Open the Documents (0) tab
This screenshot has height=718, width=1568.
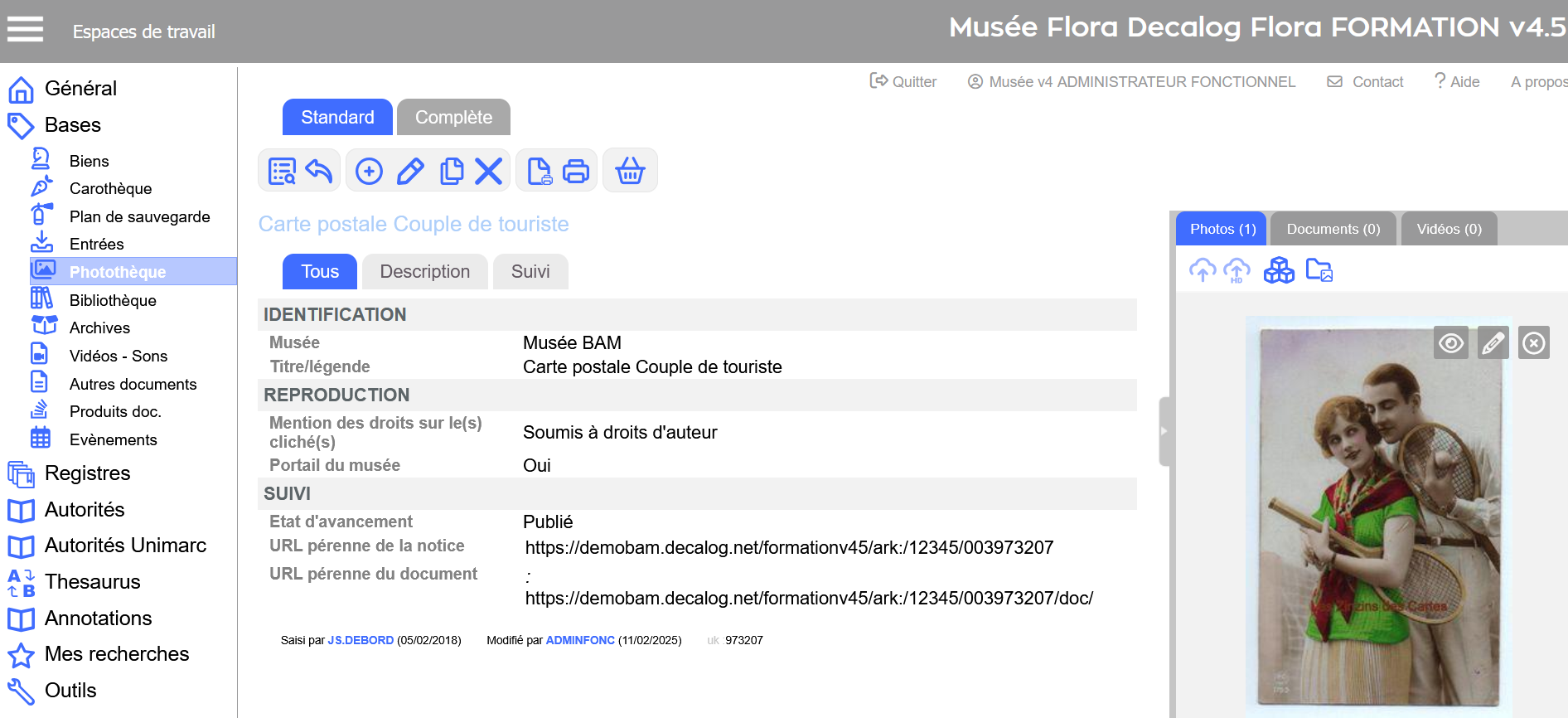click(1333, 229)
